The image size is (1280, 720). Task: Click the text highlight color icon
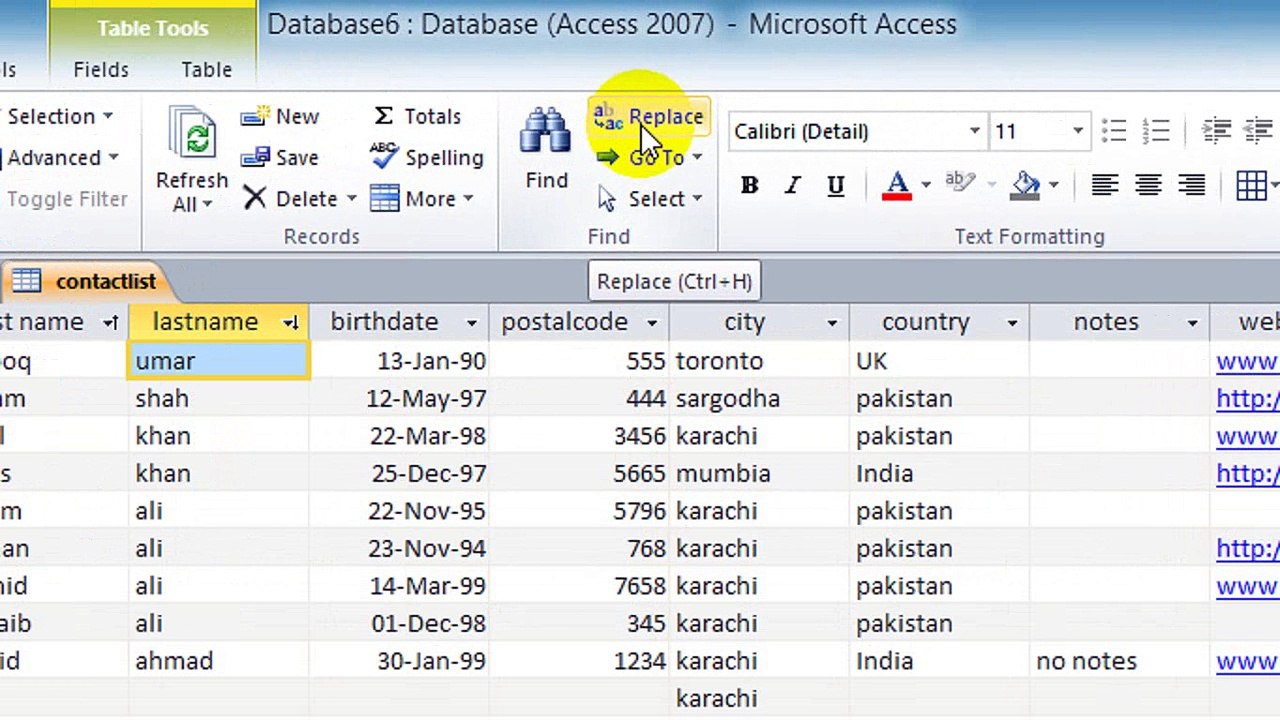(959, 183)
